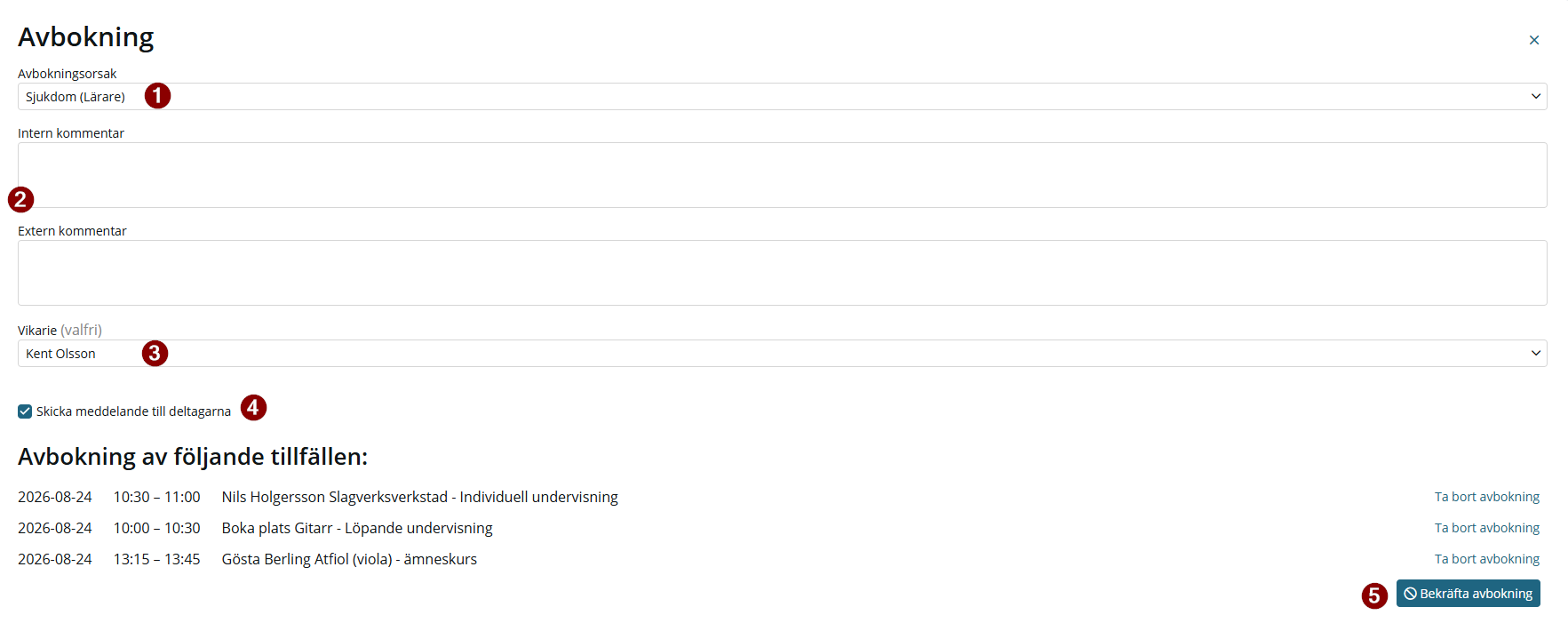Image resolution: width=1568 pixels, height=631 pixels.
Task: Click the red number 3 marker
Action: tap(155, 353)
